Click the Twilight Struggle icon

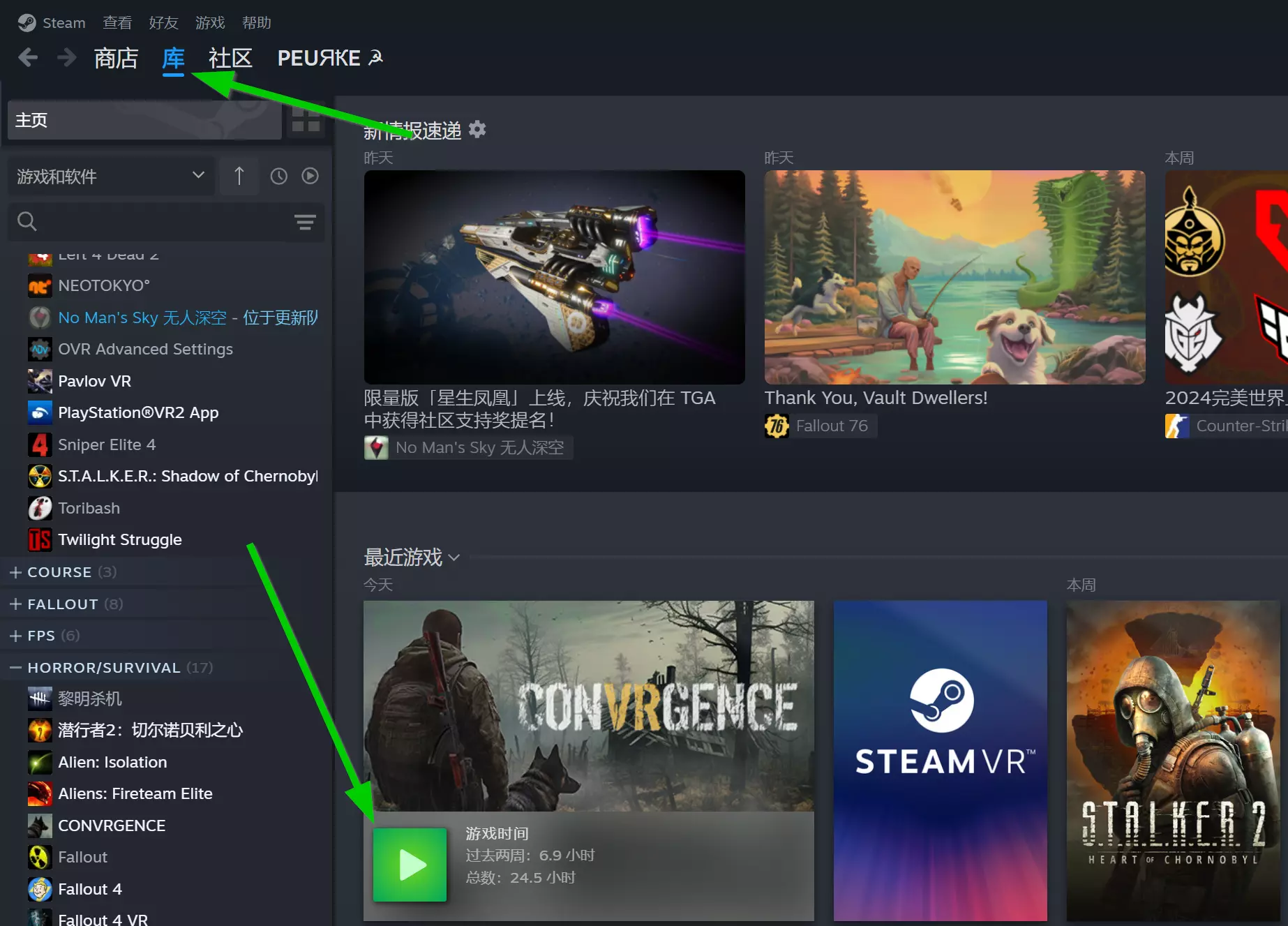click(40, 539)
